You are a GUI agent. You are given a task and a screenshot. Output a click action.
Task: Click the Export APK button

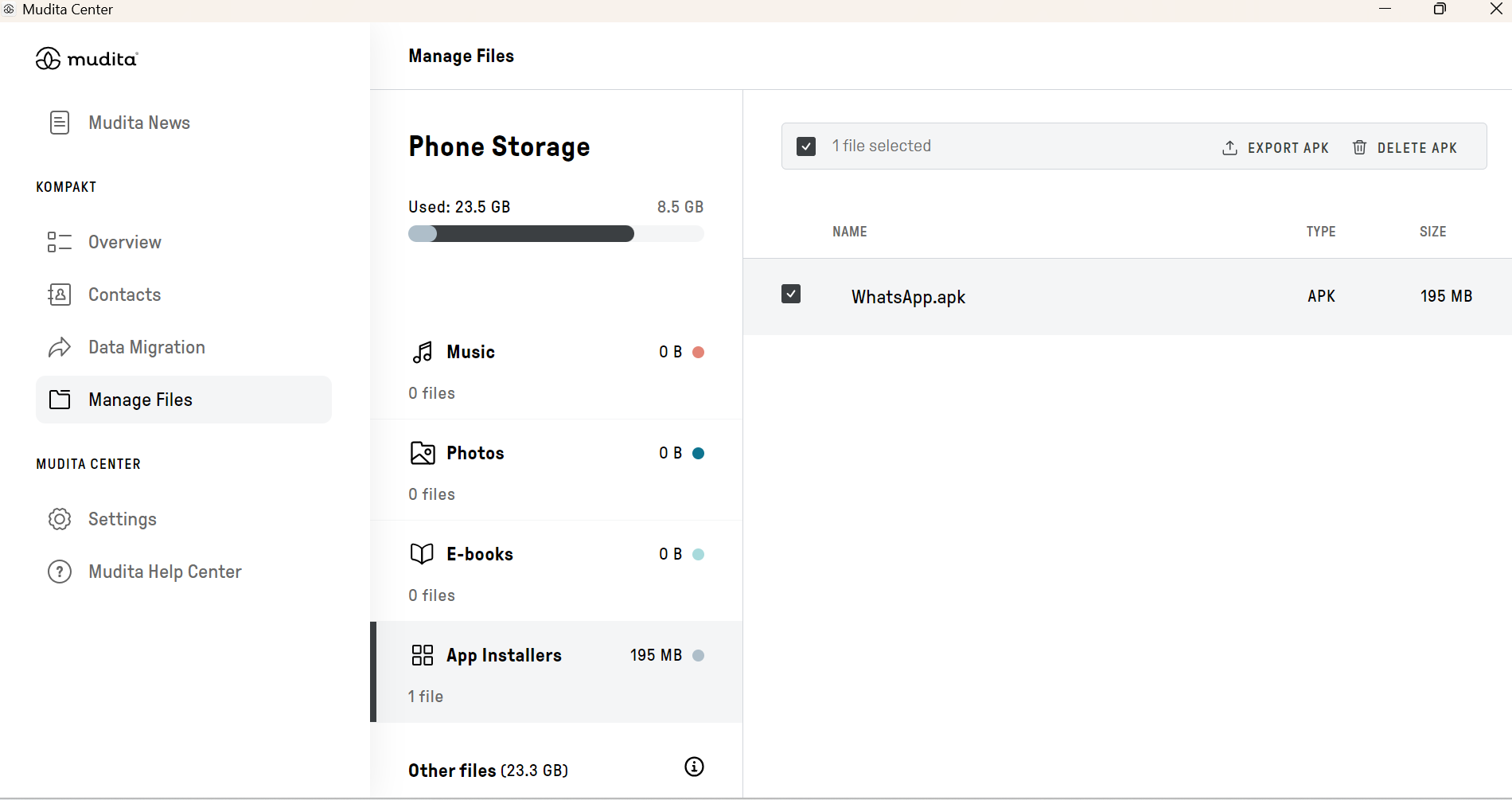point(1276,147)
